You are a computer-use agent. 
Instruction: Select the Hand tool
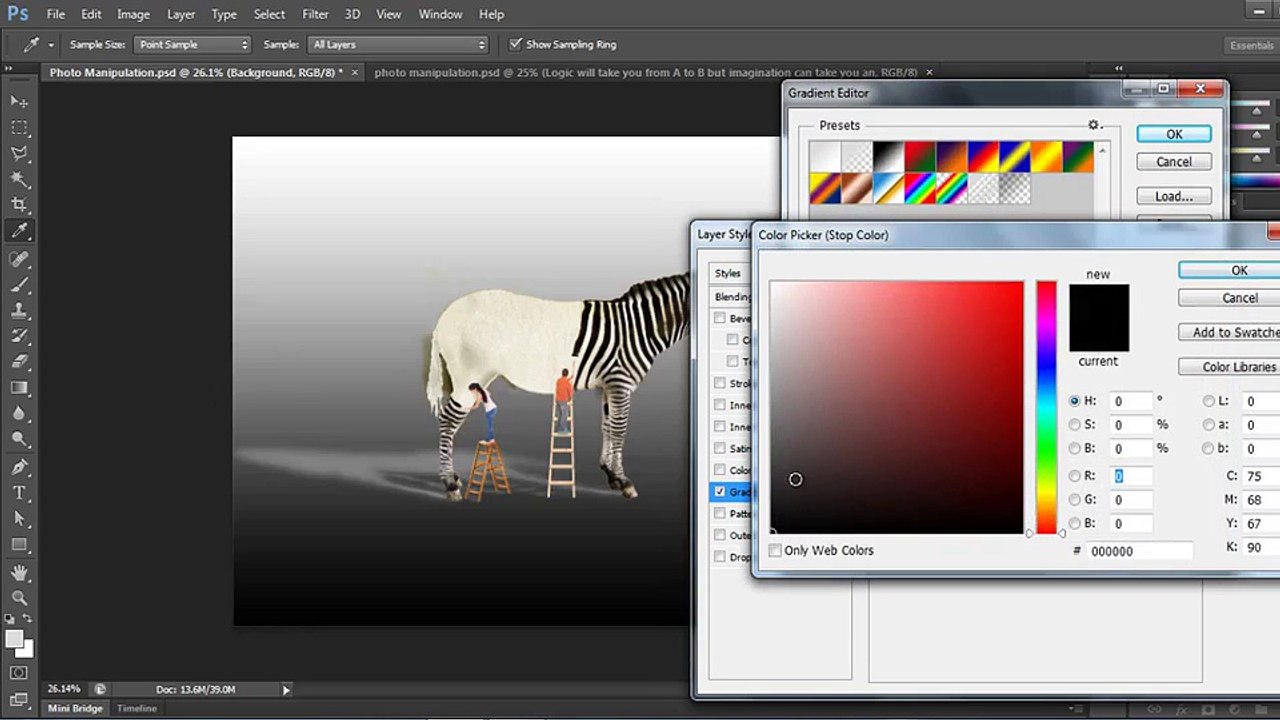[x=19, y=573]
